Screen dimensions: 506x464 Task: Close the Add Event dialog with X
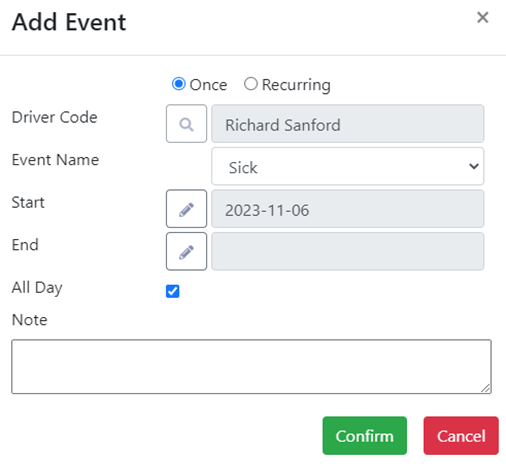point(483,17)
